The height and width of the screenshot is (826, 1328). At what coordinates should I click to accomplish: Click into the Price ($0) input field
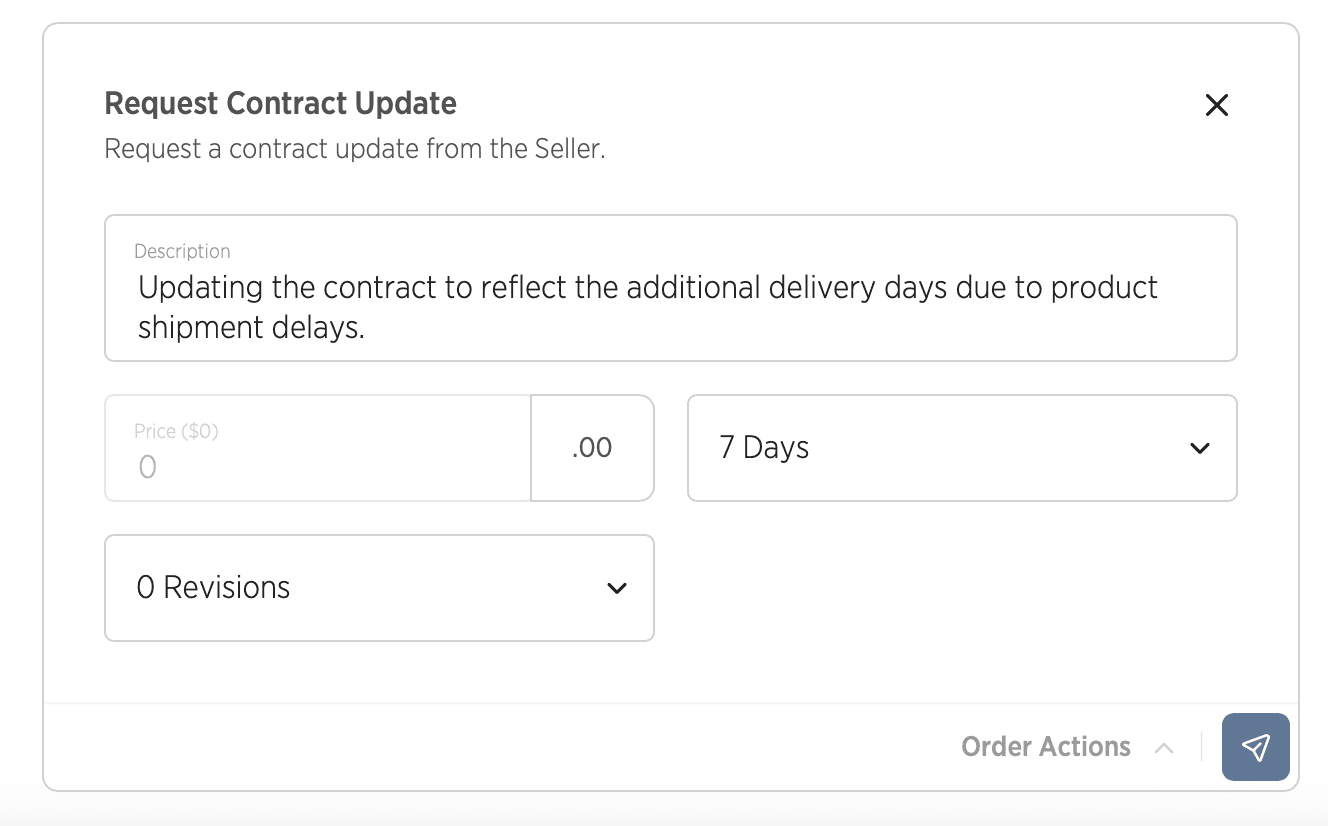(318, 448)
